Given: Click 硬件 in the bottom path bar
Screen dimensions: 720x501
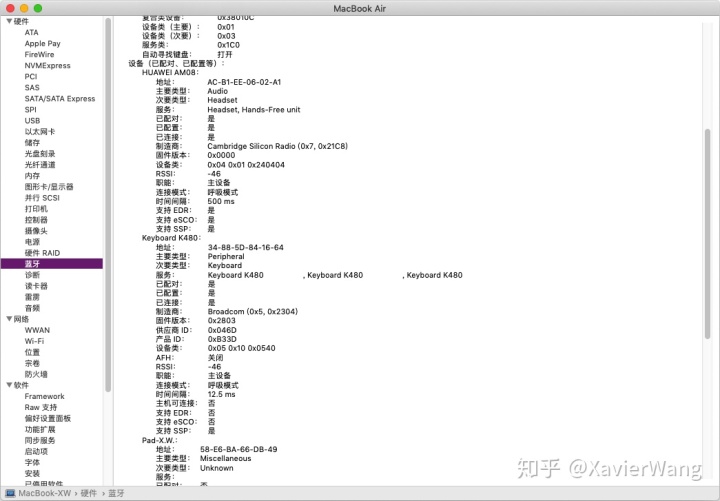Looking at the screenshot, I should 89,493.
